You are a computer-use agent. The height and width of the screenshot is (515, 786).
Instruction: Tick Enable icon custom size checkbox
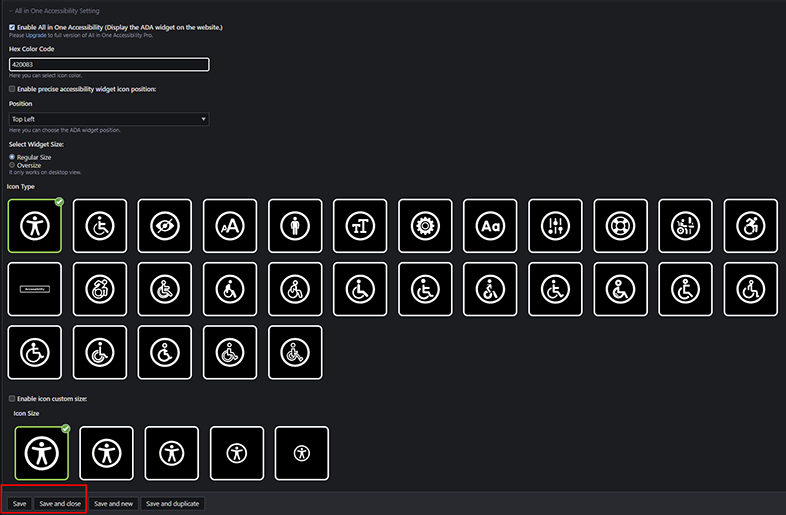12,399
